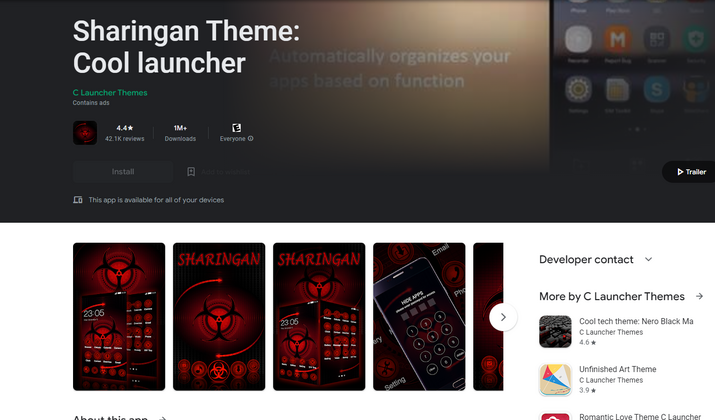This screenshot has width=715, height=420.
Task: Open Hide Apps keypad screenshot
Action: point(419,316)
